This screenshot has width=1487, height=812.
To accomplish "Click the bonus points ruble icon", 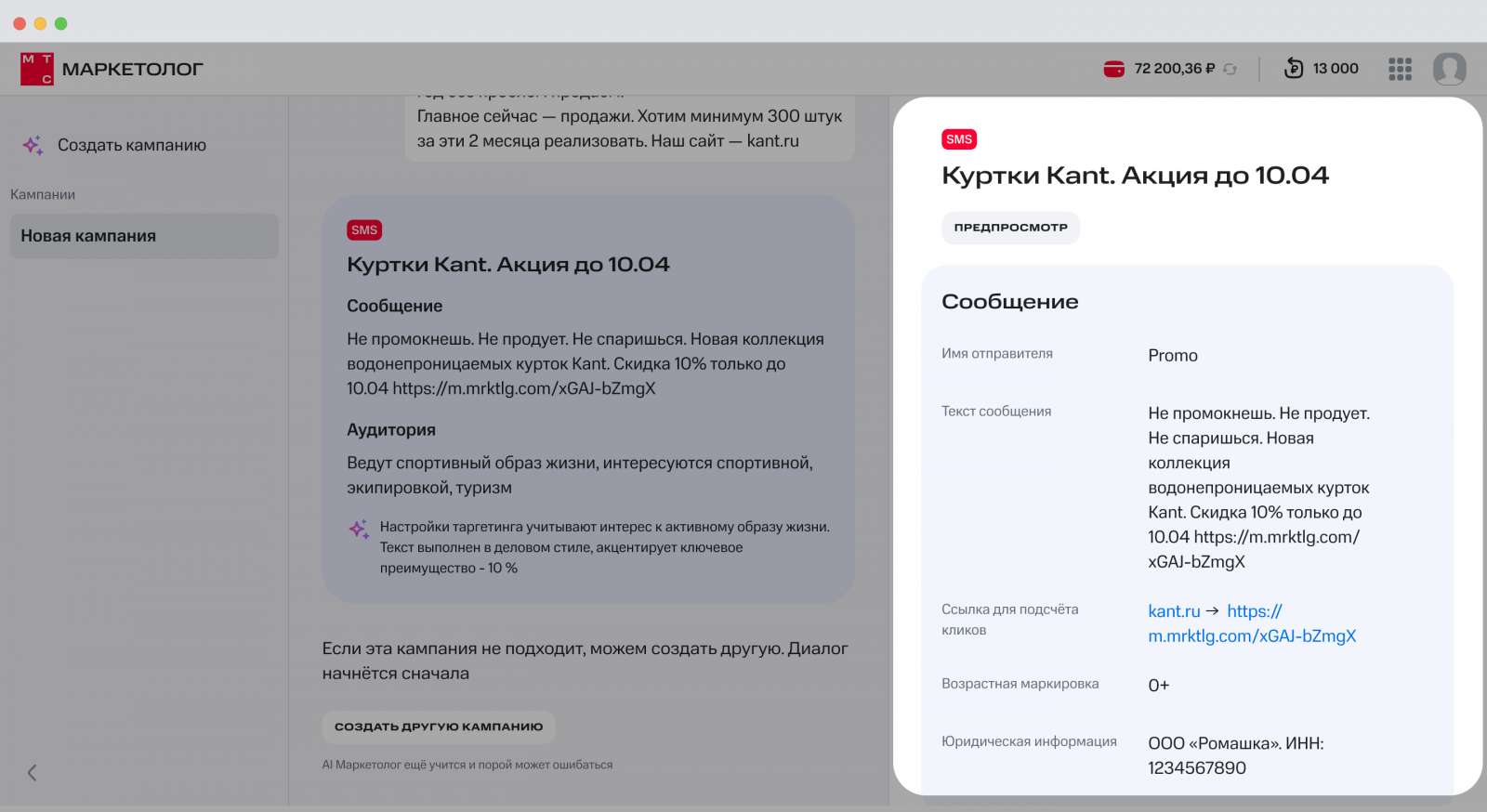I will (x=1294, y=68).
